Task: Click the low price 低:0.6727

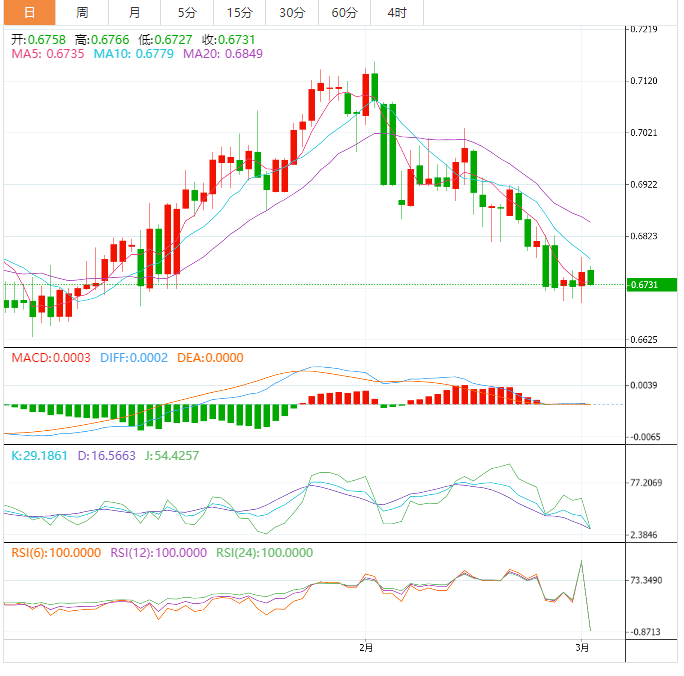Action: tap(165, 40)
